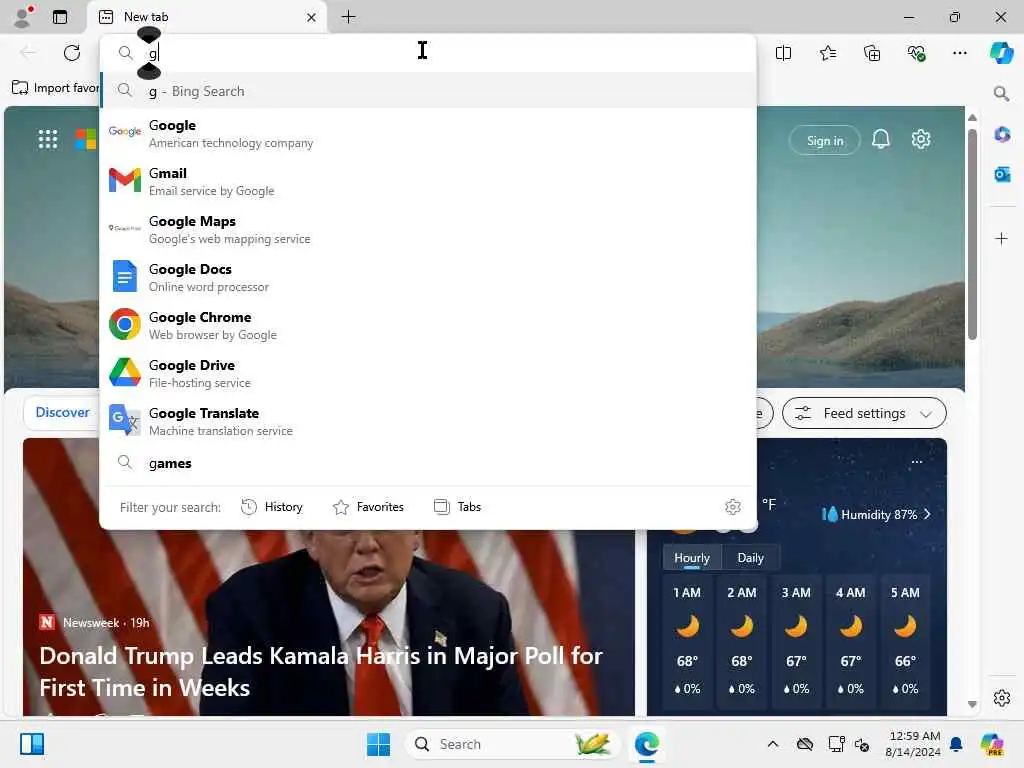Show hidden system tray icons chevron

[773, 744]
